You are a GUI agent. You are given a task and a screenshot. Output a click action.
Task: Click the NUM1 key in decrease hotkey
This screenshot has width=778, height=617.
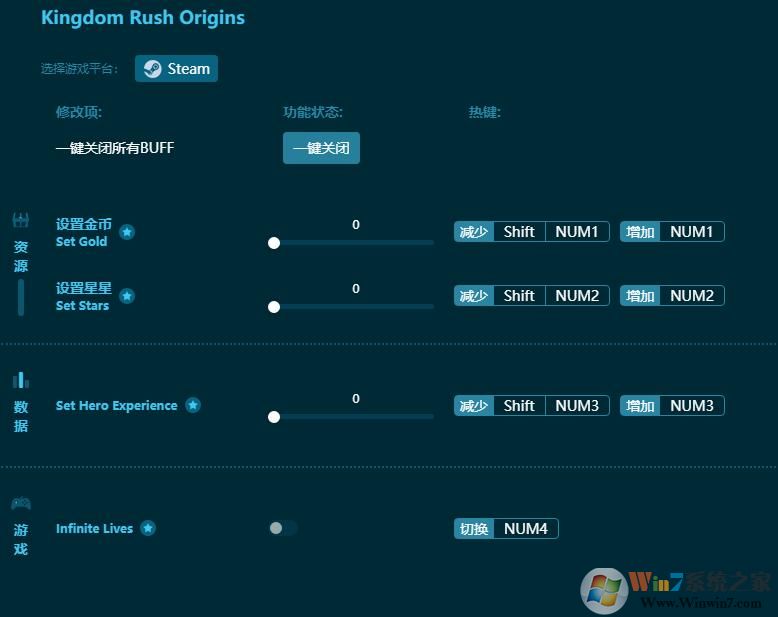[577, 232]
